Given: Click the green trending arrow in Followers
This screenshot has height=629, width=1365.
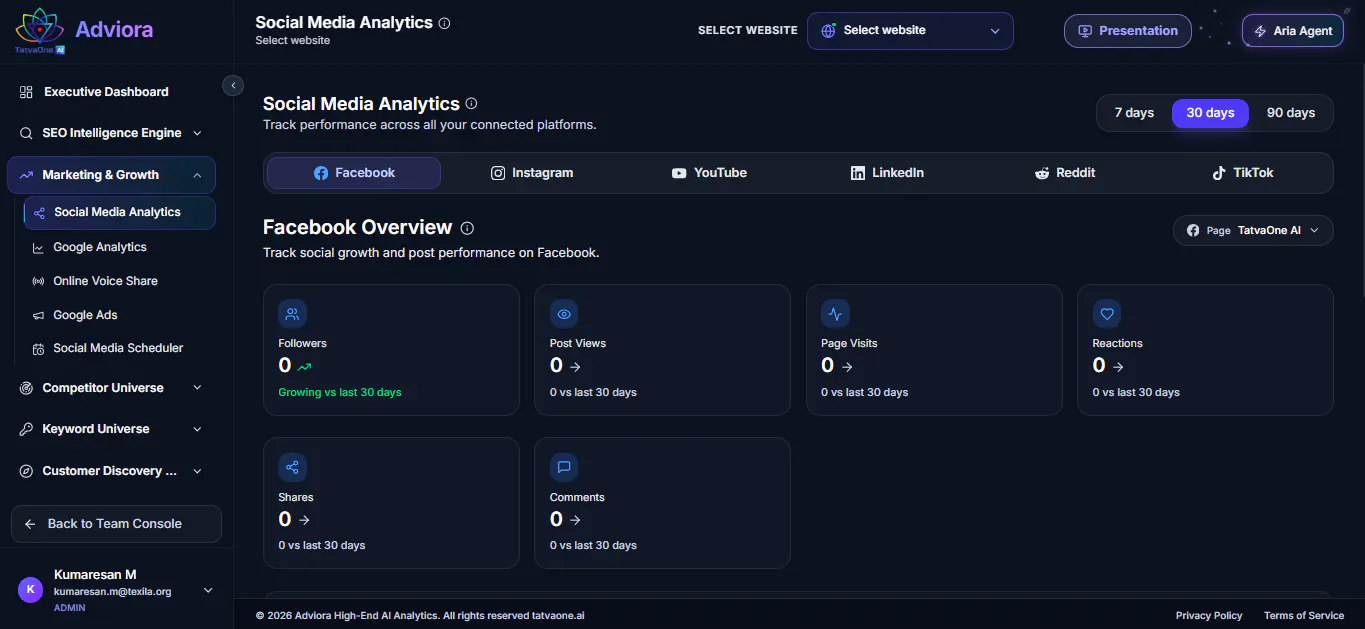Looking at the screenshot, I should (x=305, y=367).
